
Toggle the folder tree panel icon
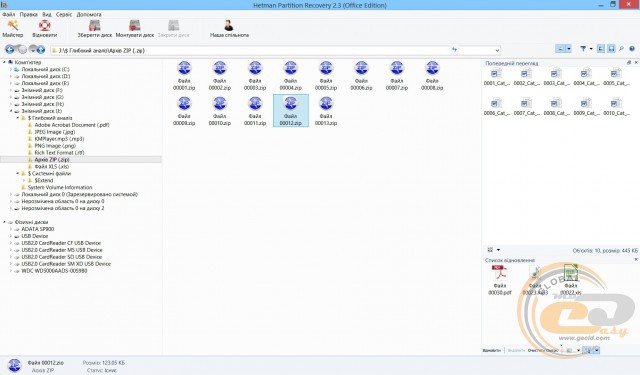point(601,49)
